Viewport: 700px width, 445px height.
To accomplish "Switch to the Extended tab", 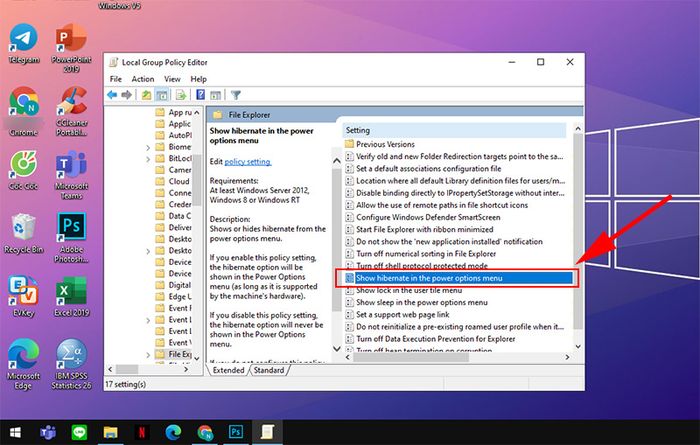I will coord(229,370).
